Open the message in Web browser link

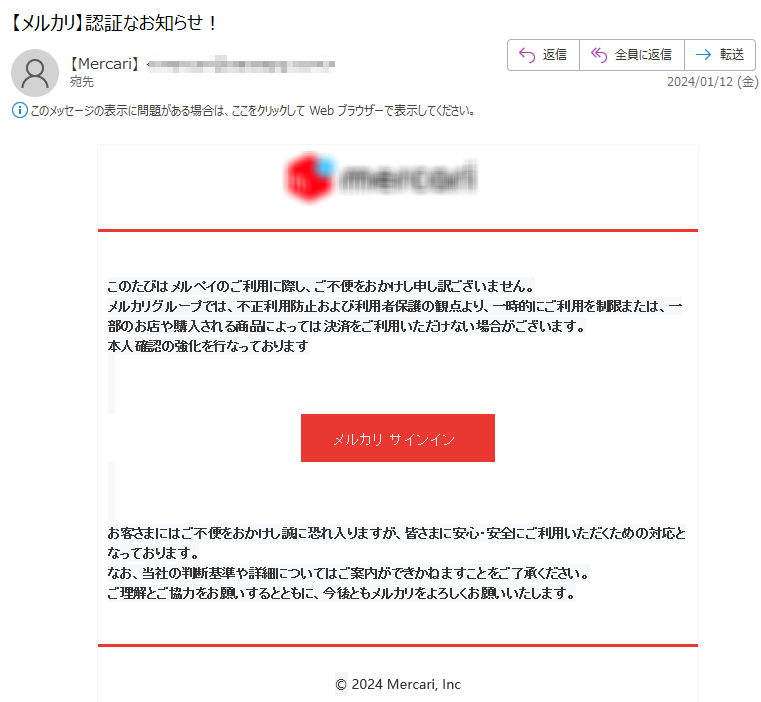pos(252,111)
